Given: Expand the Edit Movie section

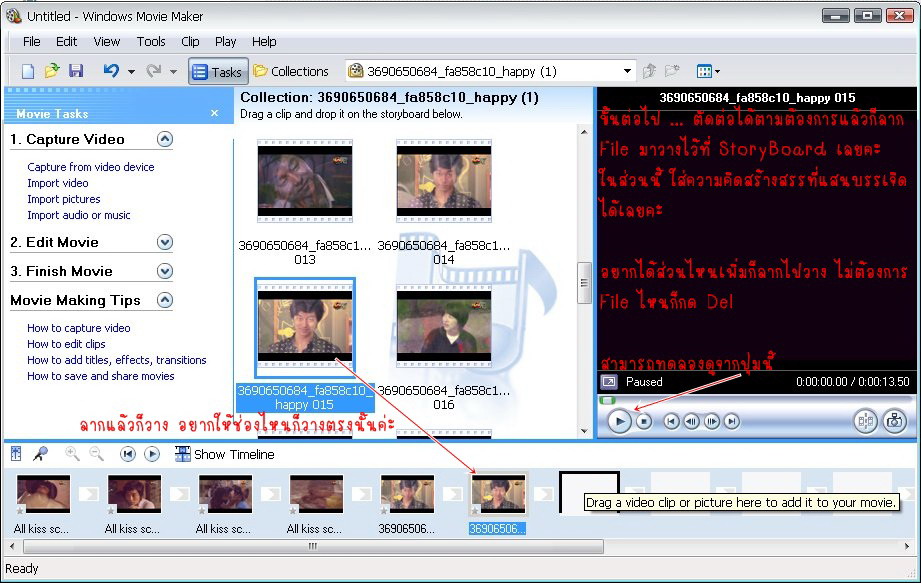Looking at the screenshot, I should click(x=165, y=242).
